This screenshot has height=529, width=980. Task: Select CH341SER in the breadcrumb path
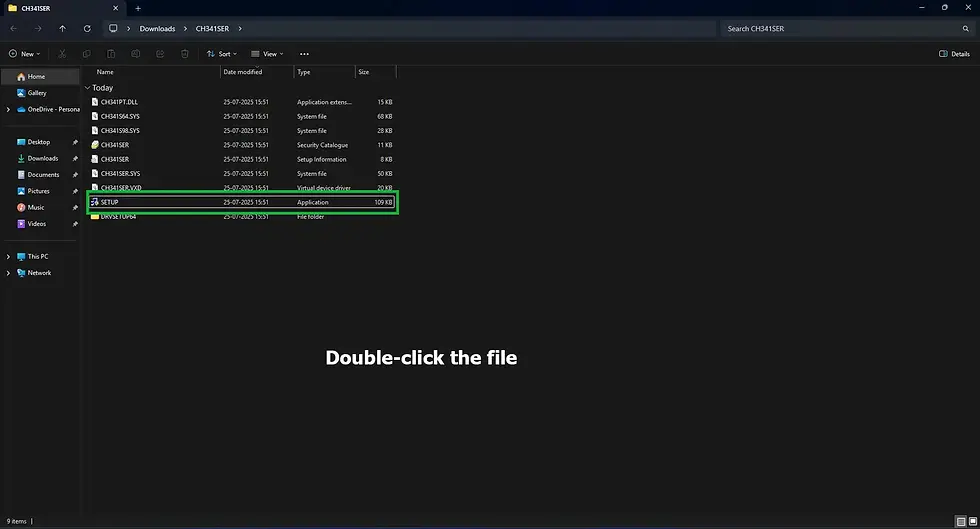(212, 28)
